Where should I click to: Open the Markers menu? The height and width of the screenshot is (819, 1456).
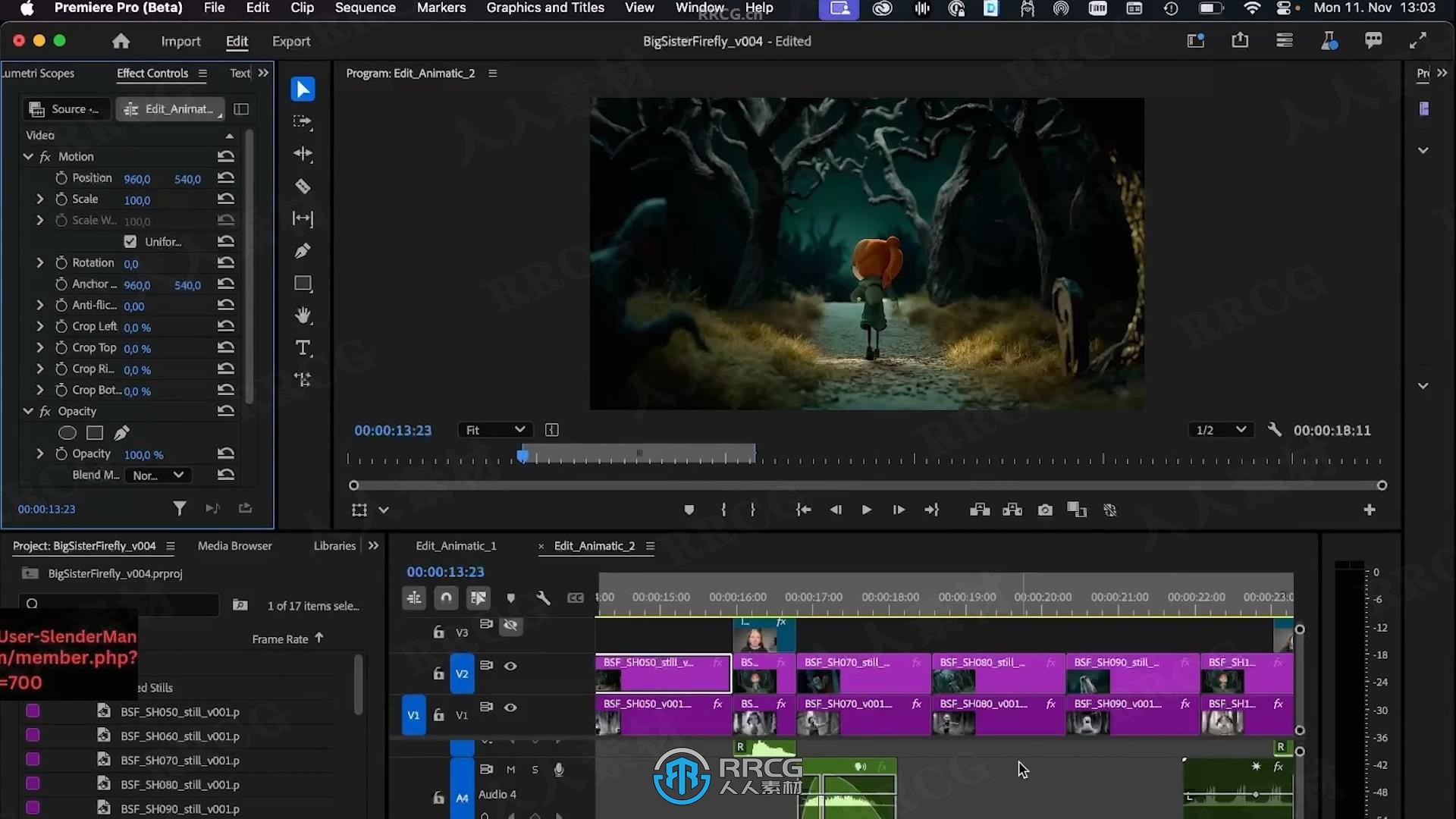point(441,8)
